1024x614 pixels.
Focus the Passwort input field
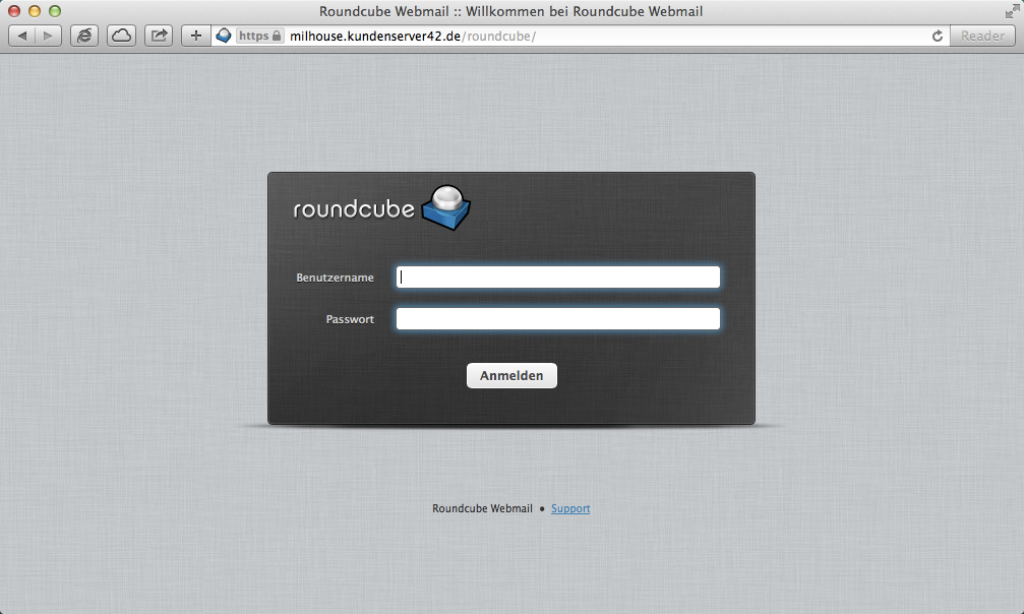(558, 319)
